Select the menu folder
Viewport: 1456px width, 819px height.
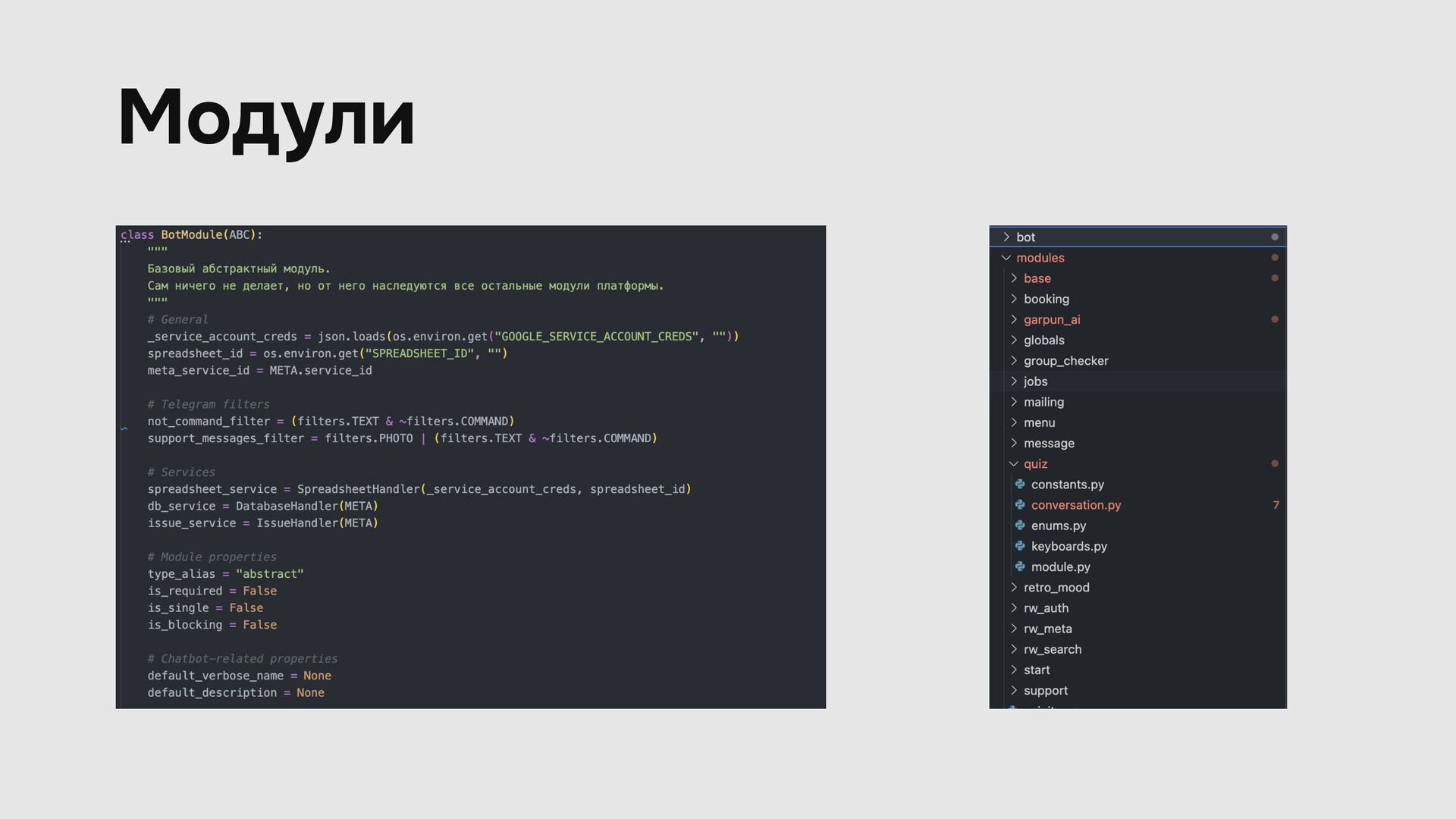point(1039,422)
